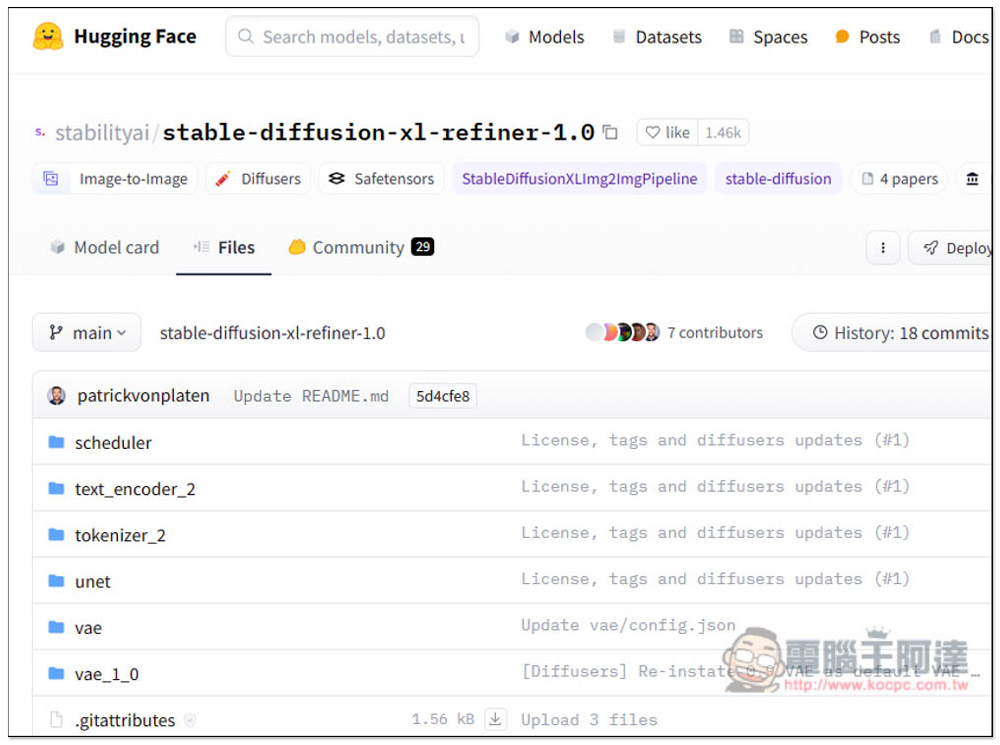The image size is (1000, 745).
Task: Click the heart like button
Action: pyautogui.click(x=667, y=133)
